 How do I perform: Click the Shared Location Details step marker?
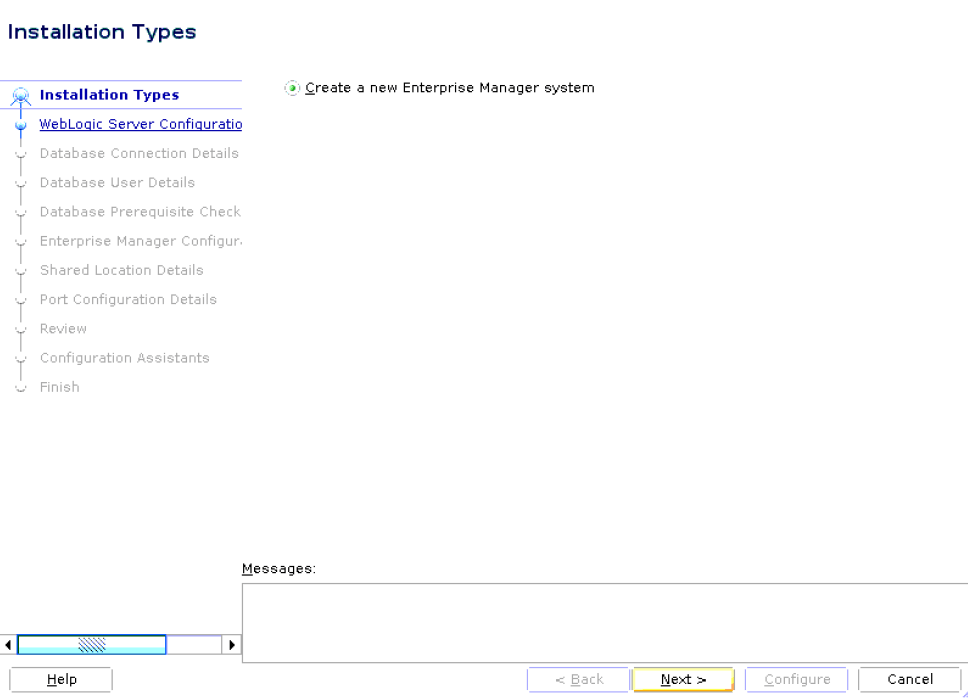click(x=20, y=270)
